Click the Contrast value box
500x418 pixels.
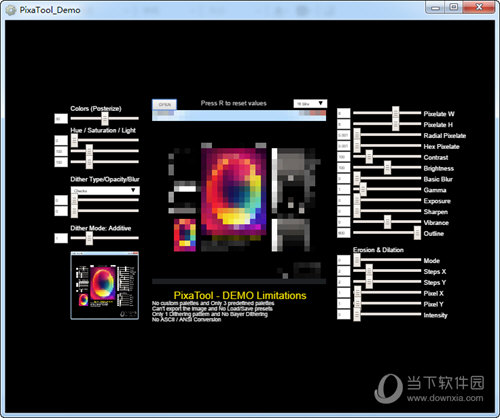(x=344, y=157)
